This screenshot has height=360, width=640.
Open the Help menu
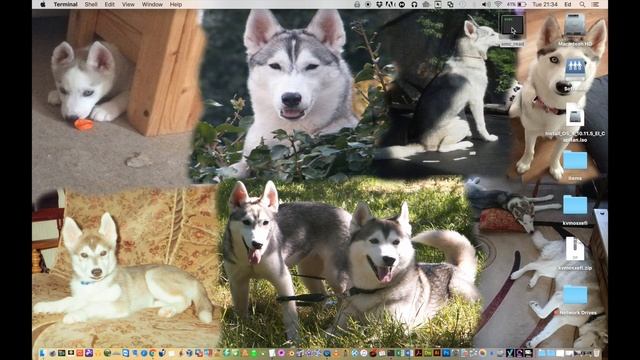pyautogui.click(x=176, y=4)
